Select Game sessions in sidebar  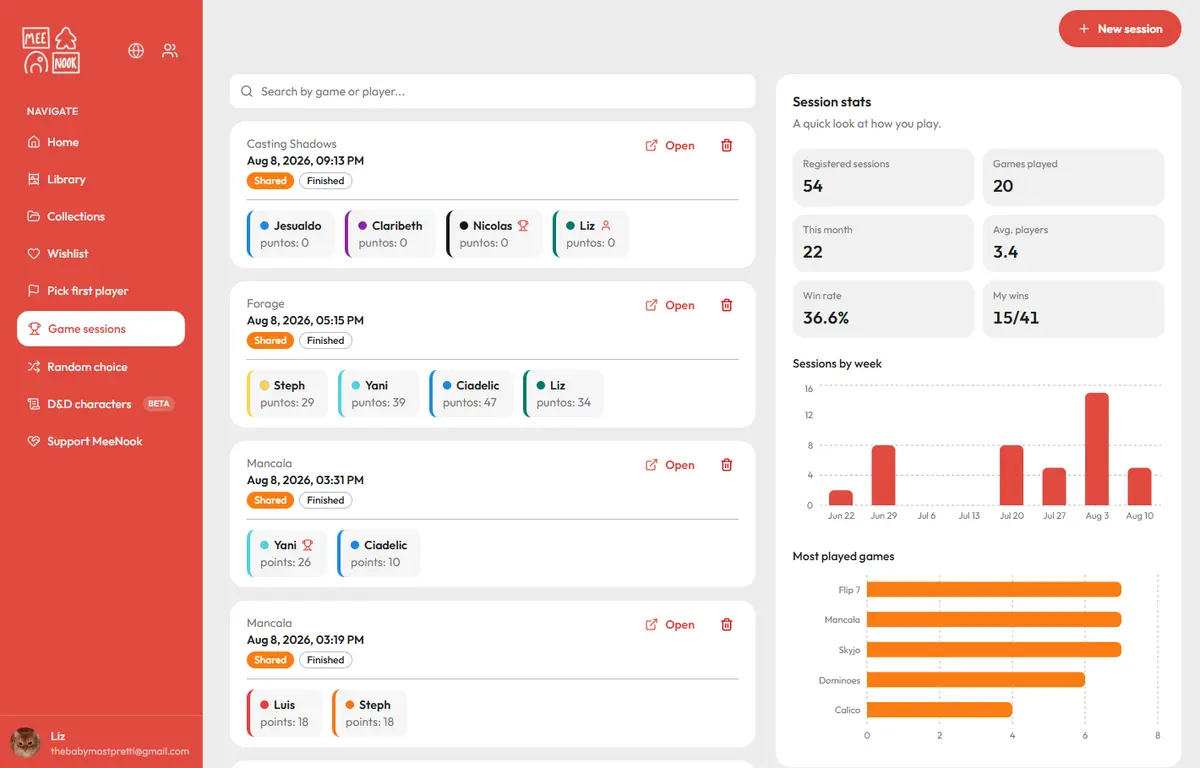click(101, 329)
